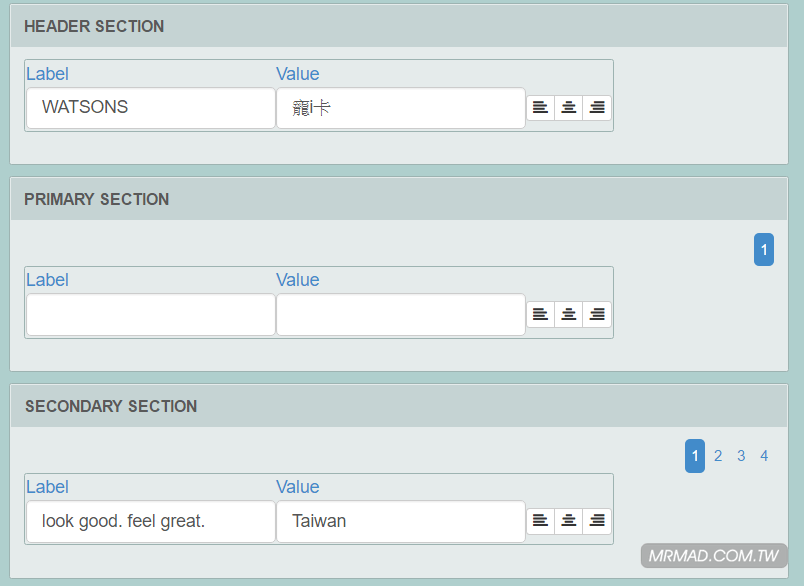Click the WATSONS label input field
The height and width of the screenshot is (586, 804).
150,108
